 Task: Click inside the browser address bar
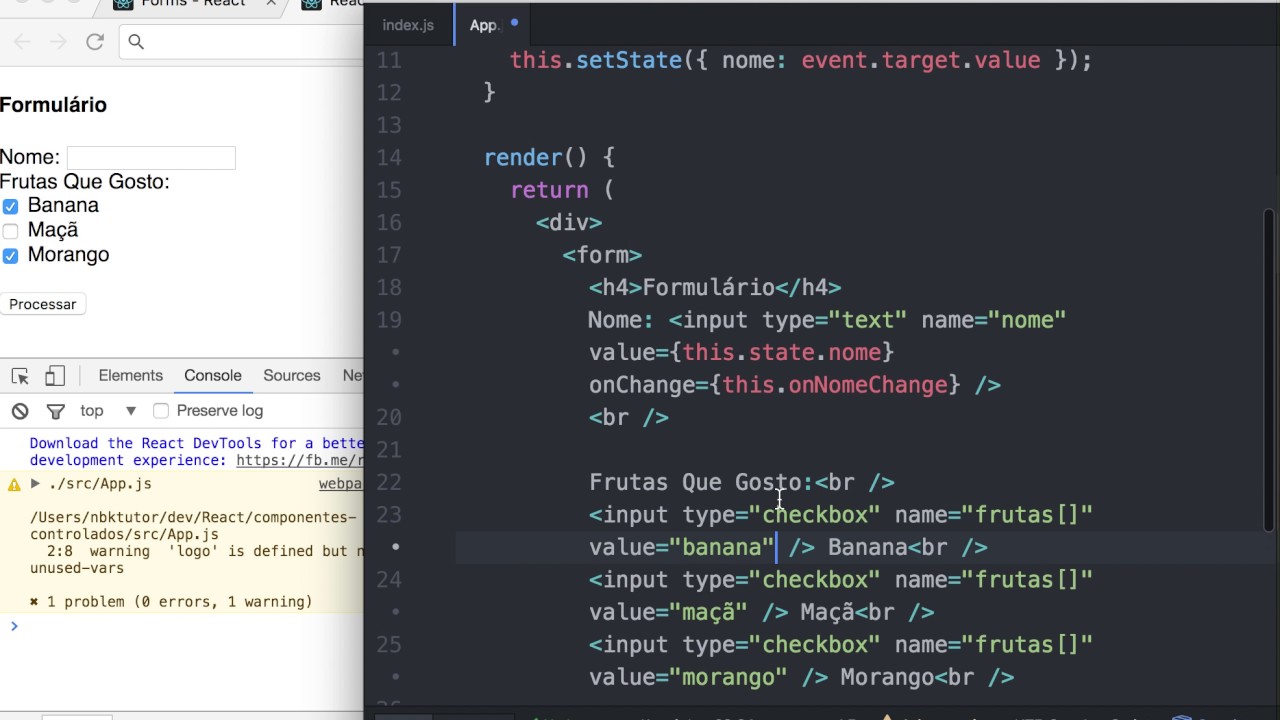click(240, 41)
